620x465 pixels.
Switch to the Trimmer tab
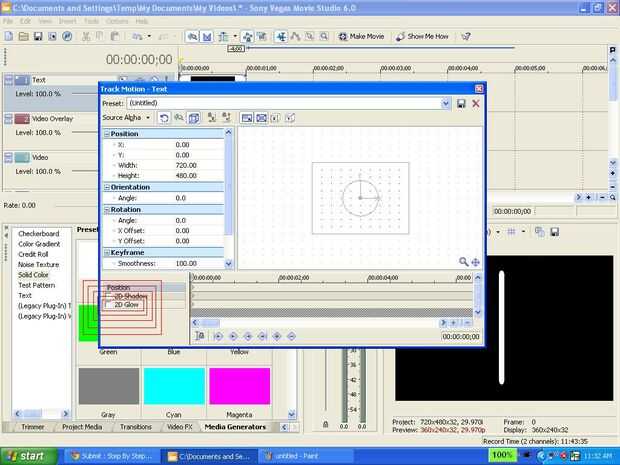click(x=32, y=427)
